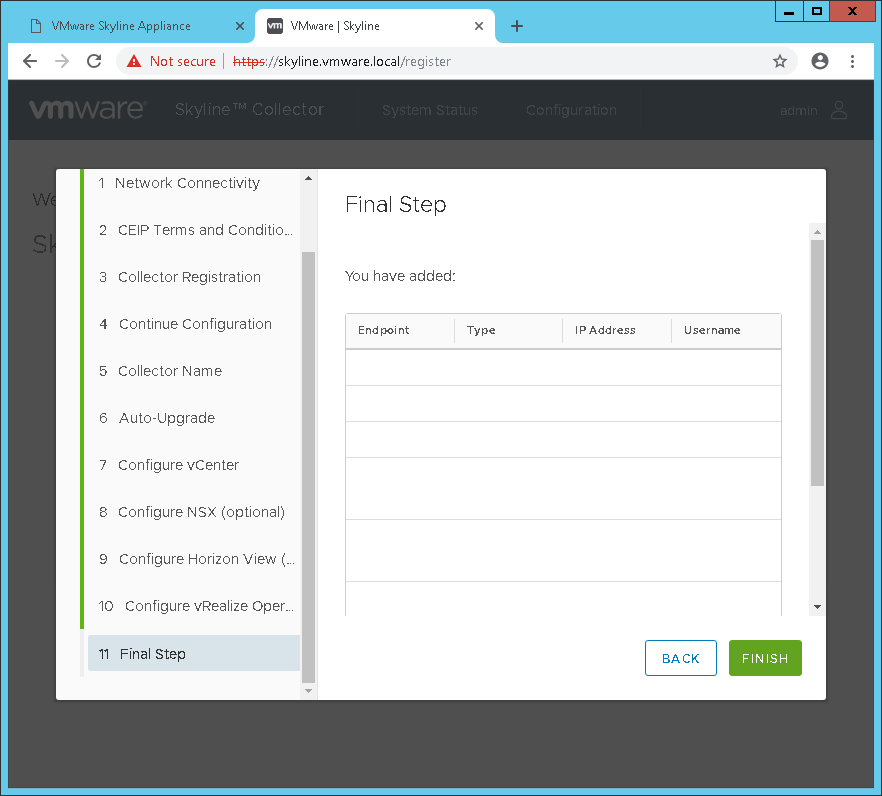
Task: Close the VMware Skyline Appliance tab
Action: 240,26
